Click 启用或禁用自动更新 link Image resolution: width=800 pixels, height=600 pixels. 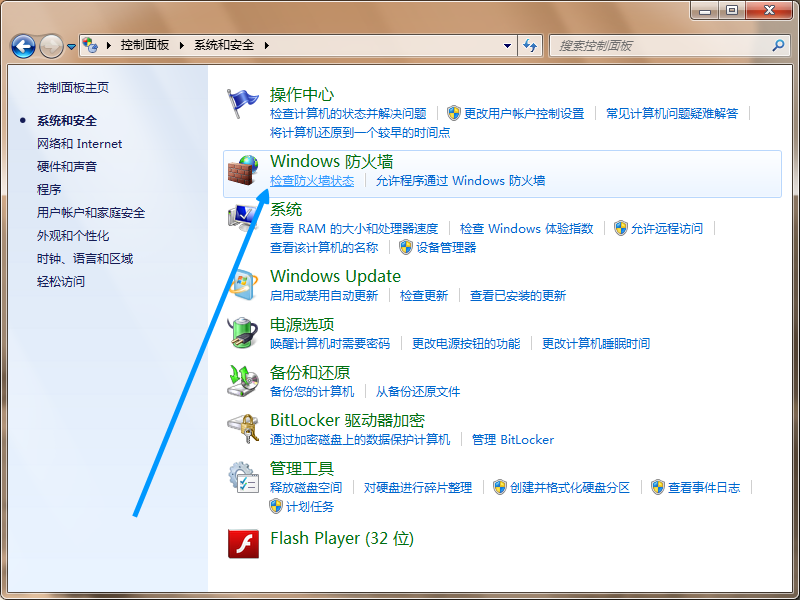pyautogui.click(x=324, y=295)
